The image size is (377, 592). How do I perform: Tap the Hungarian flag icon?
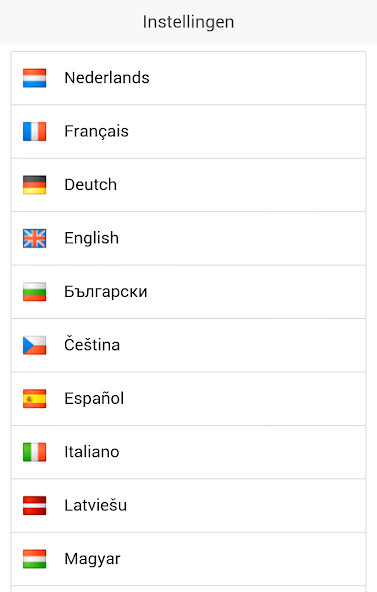(x=34, y=559)
